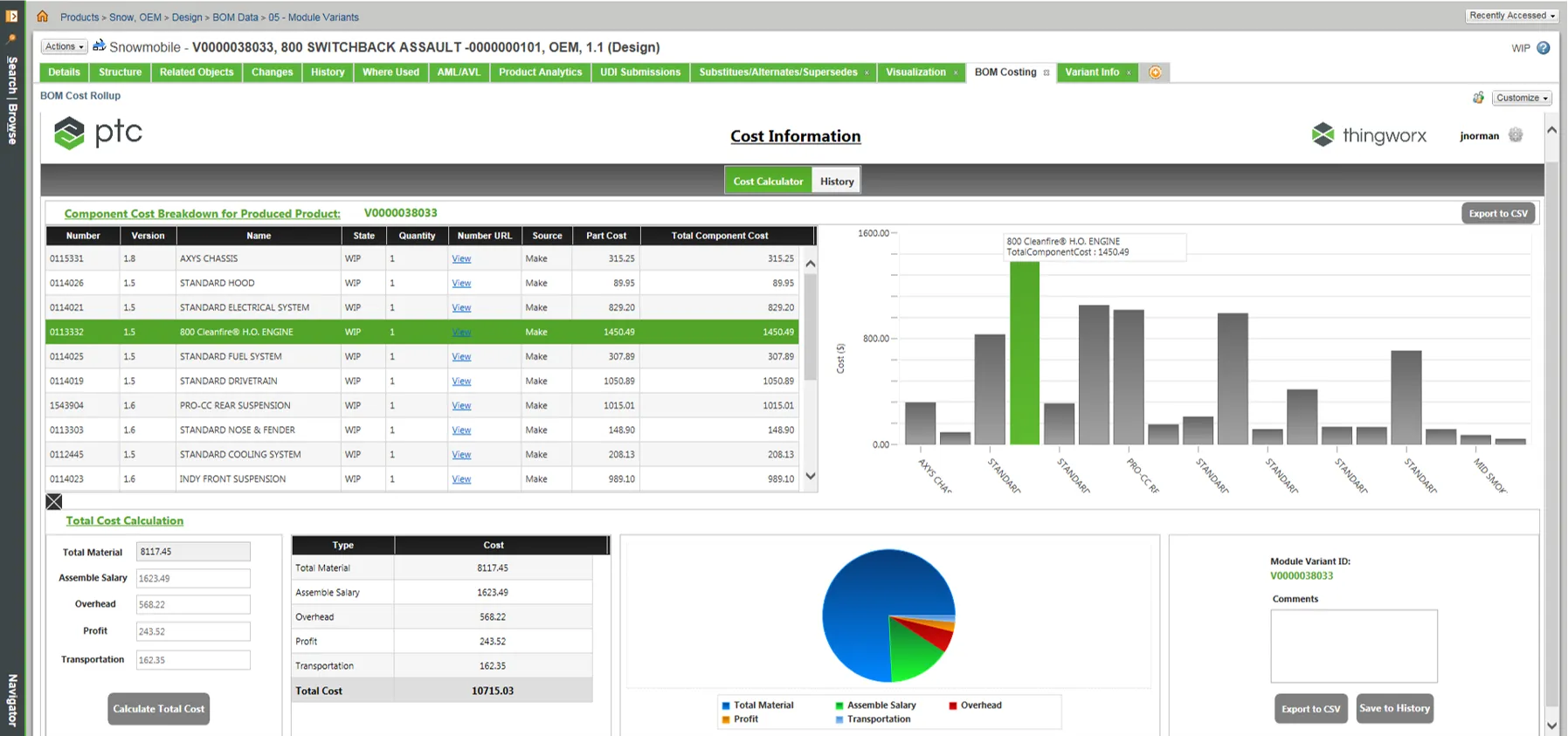Open View link for AXYS CHASSIS row
Image resolution: width=1568 pixels, height=736 pixels.
coord(461,259)
